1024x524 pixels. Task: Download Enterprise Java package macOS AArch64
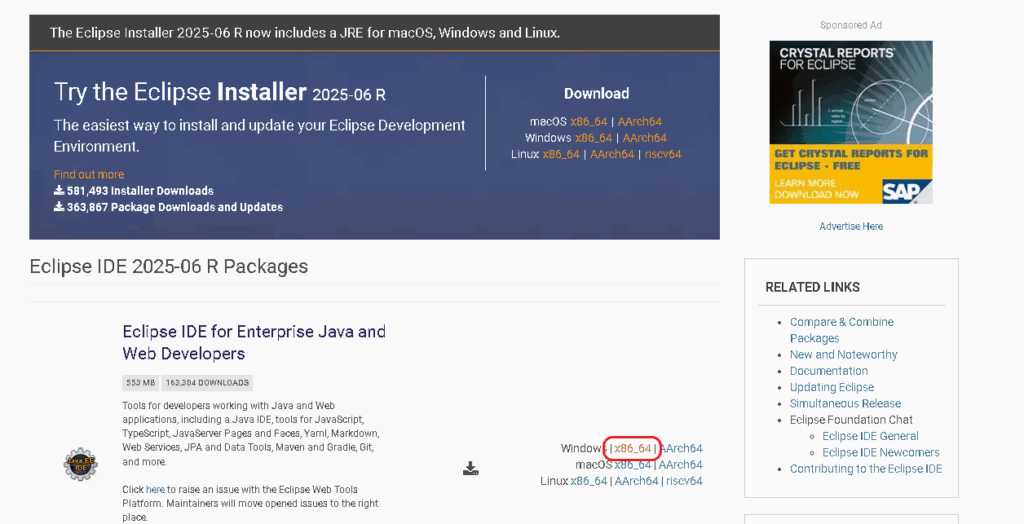point(680,465)
